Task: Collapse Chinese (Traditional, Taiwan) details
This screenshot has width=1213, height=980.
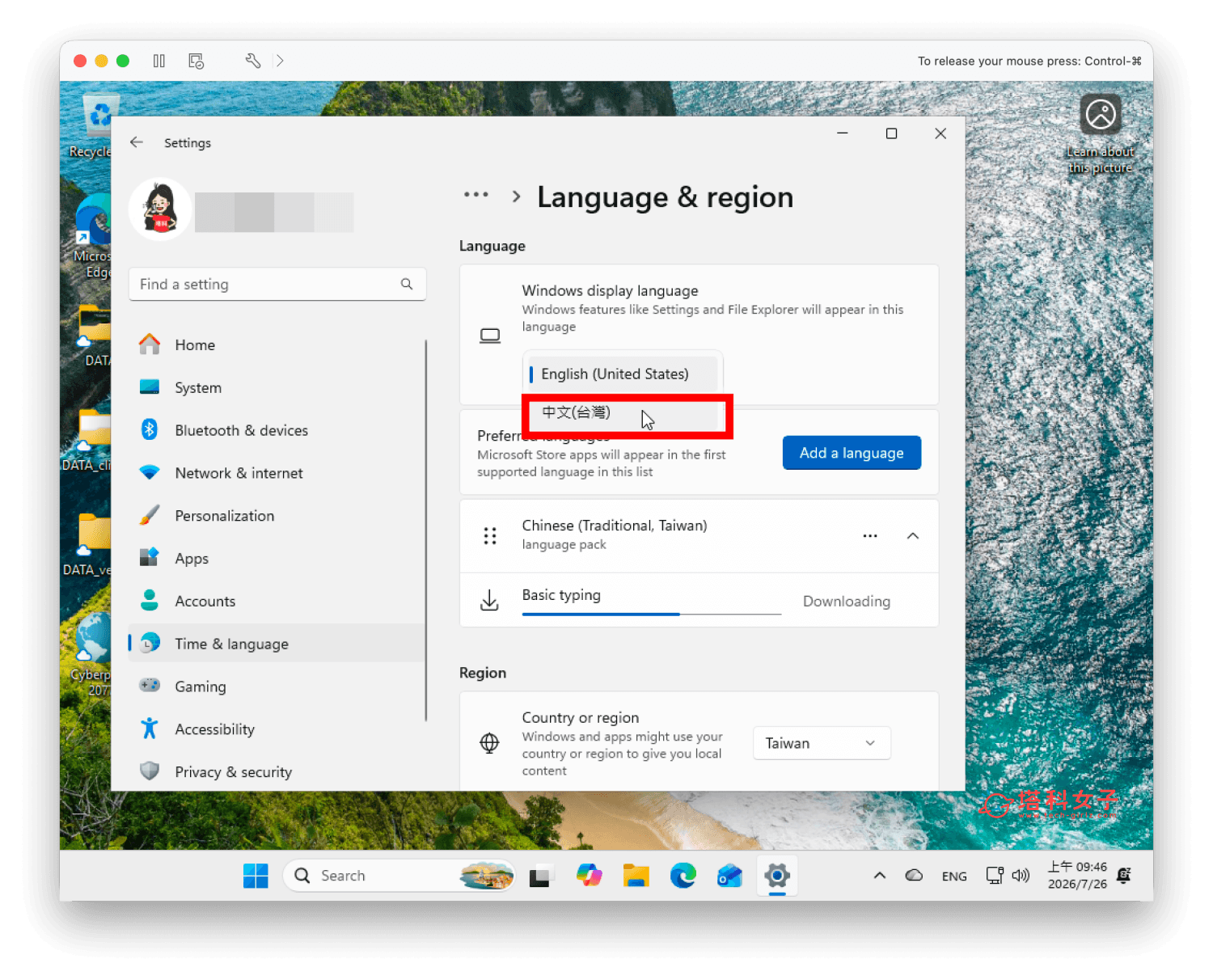Action: (x=913, y=536)
